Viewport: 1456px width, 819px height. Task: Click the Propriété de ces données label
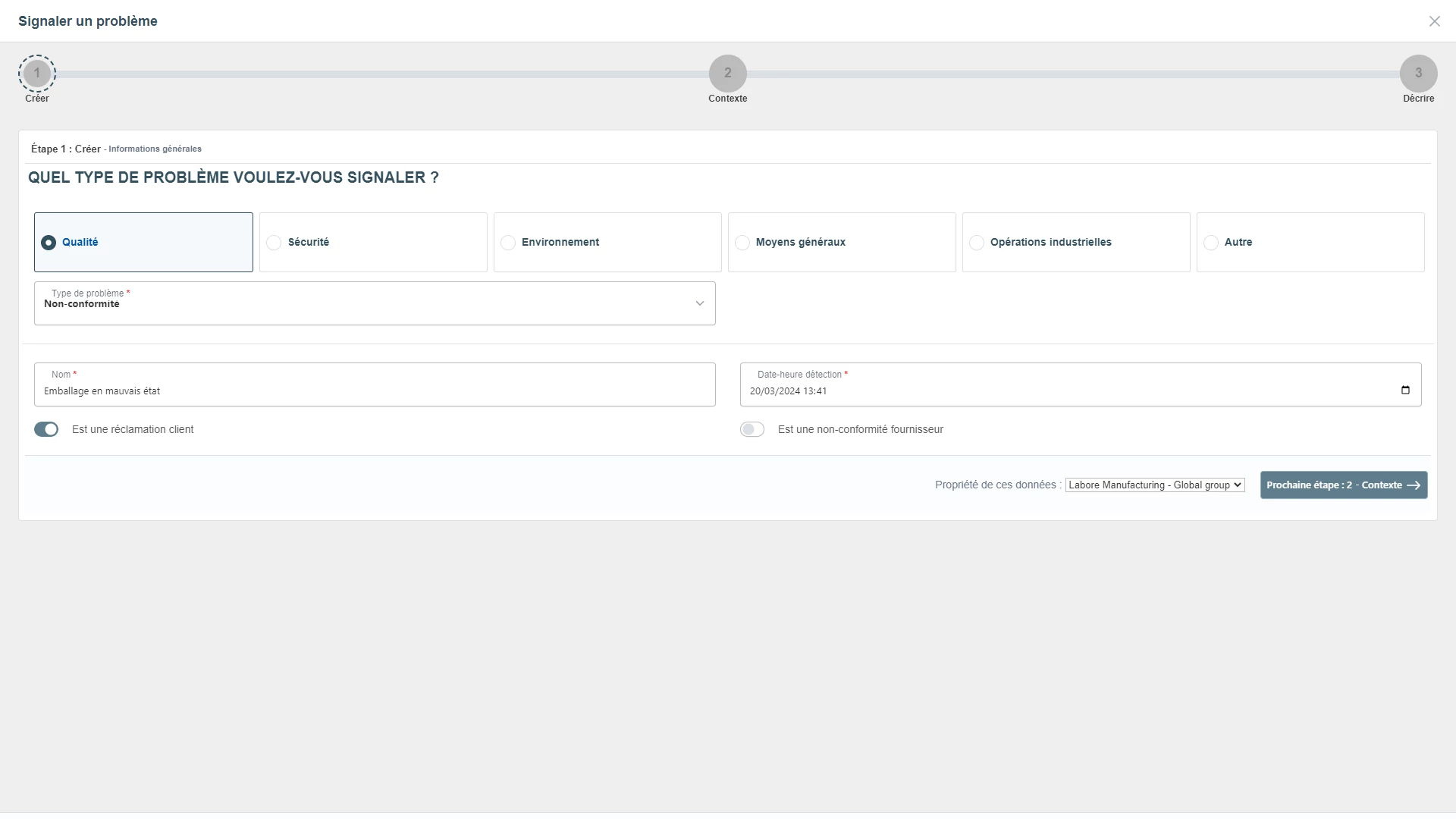[998, 485]
